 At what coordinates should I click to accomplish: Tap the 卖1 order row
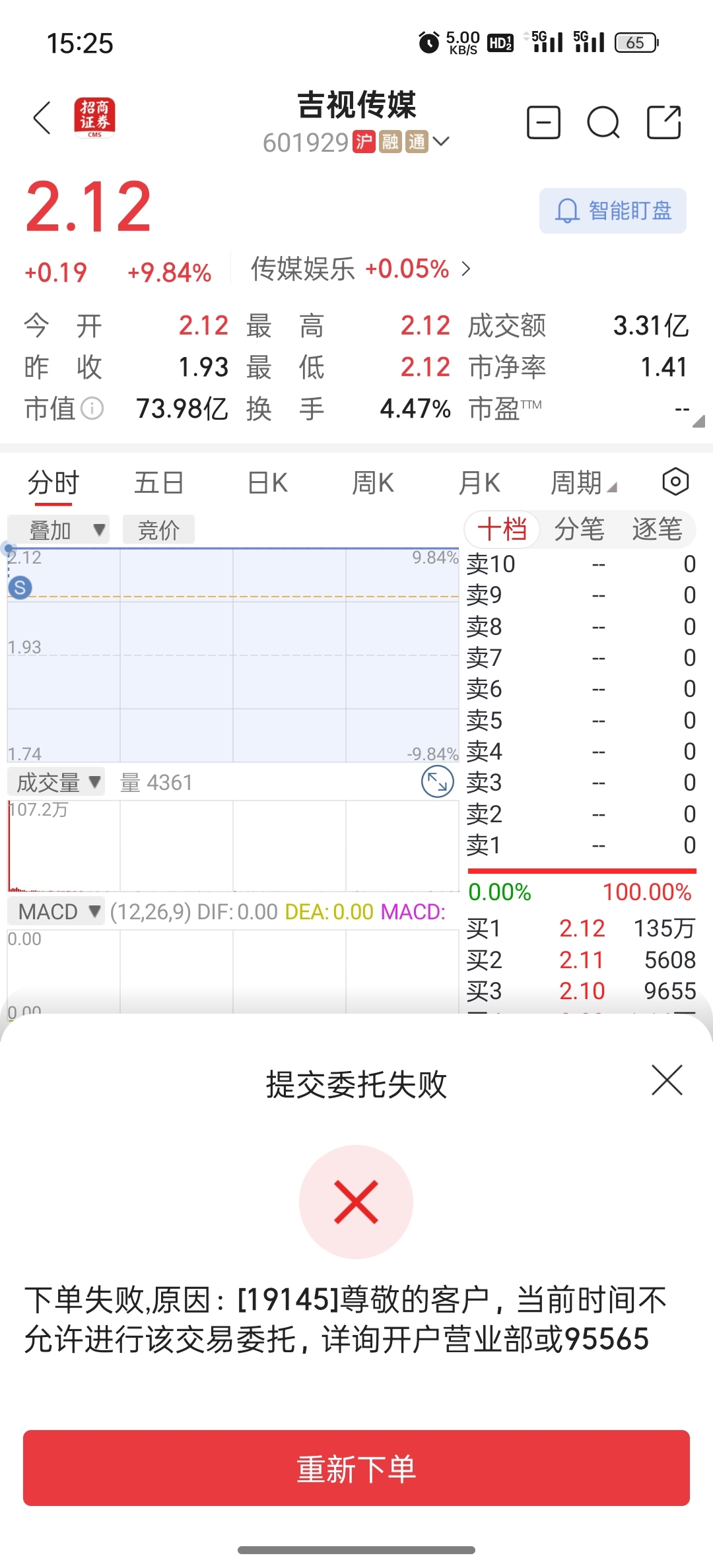pyautogui.click(x=581, y=845)
